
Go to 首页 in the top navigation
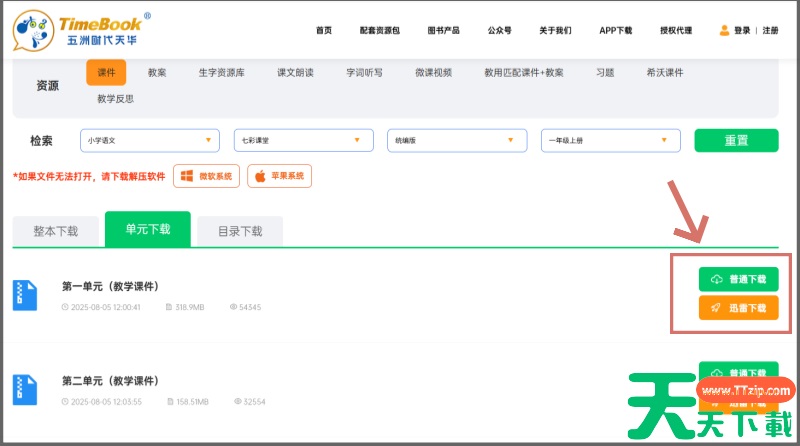click(x=324, y=31)
